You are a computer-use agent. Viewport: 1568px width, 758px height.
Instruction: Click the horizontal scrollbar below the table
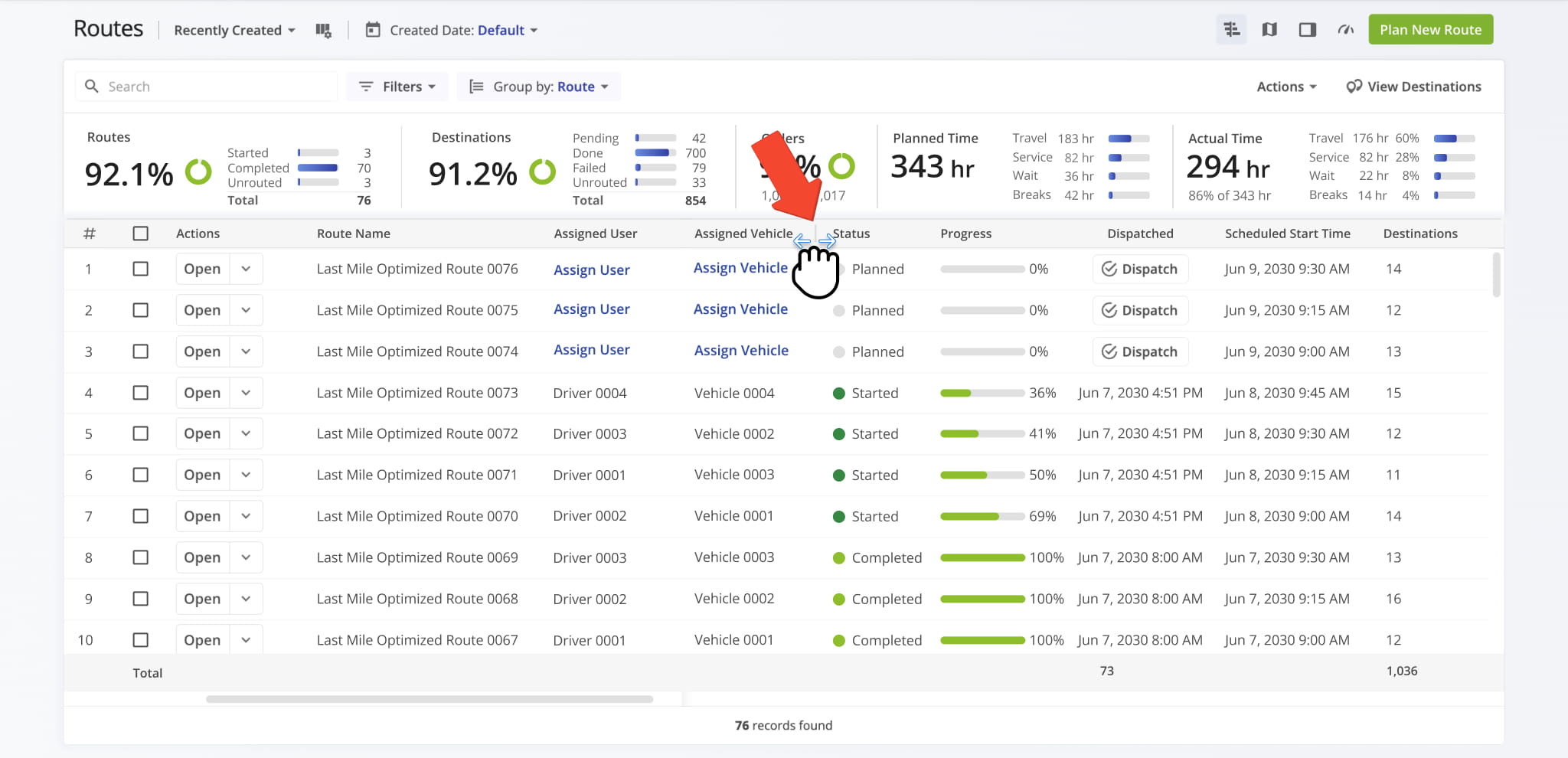click(x=430, y=699)
